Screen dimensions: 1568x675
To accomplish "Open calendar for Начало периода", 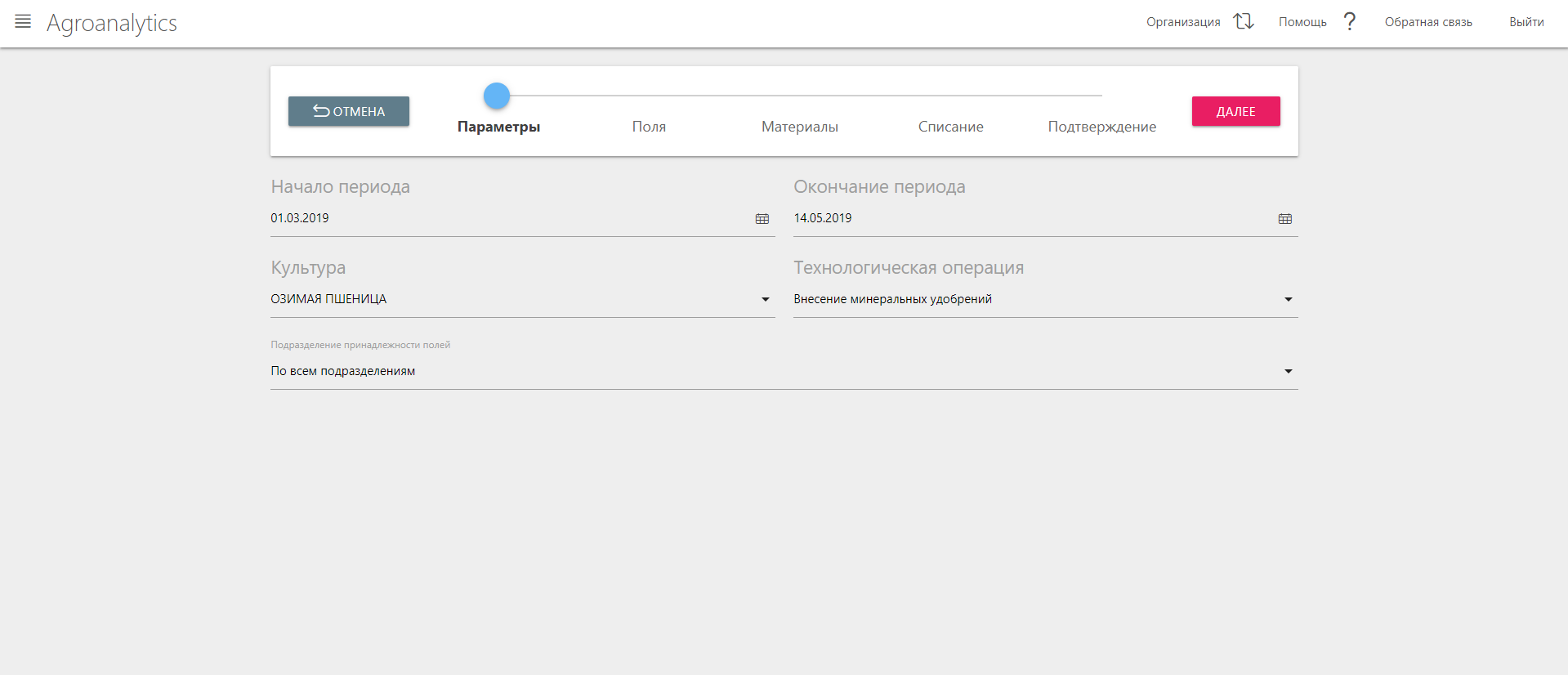I will (x=762, y=219).
